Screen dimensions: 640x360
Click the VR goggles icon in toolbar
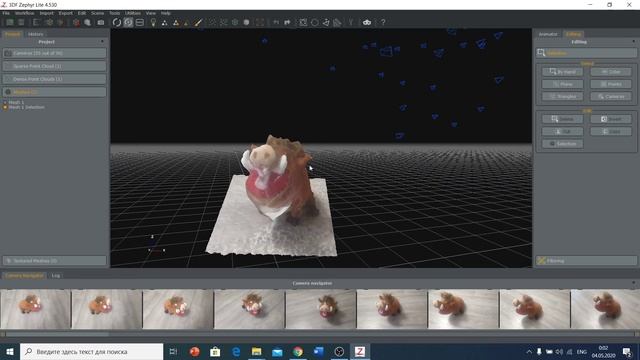coord(367,22)
